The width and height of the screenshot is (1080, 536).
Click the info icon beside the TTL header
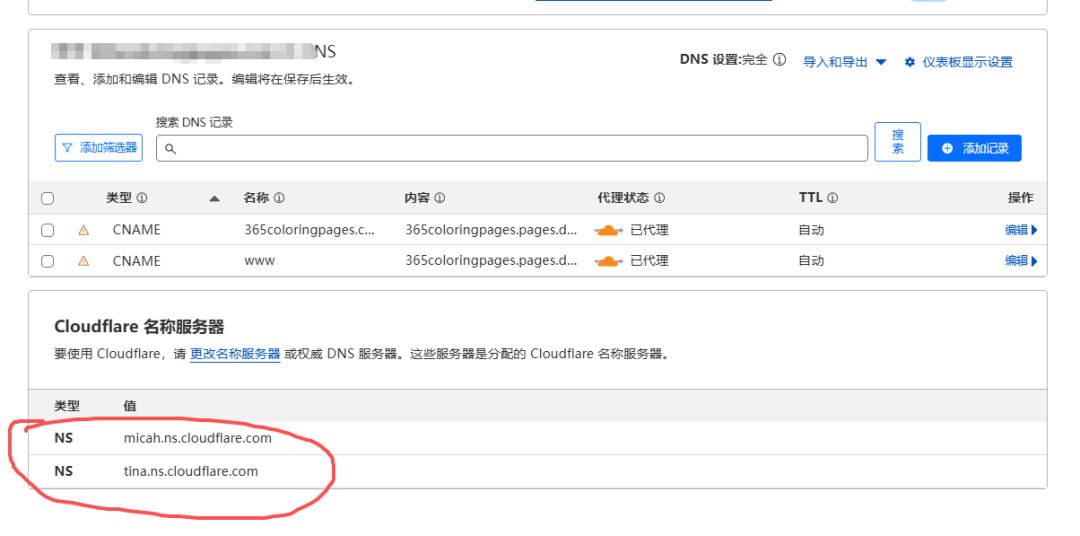(832, 198)
